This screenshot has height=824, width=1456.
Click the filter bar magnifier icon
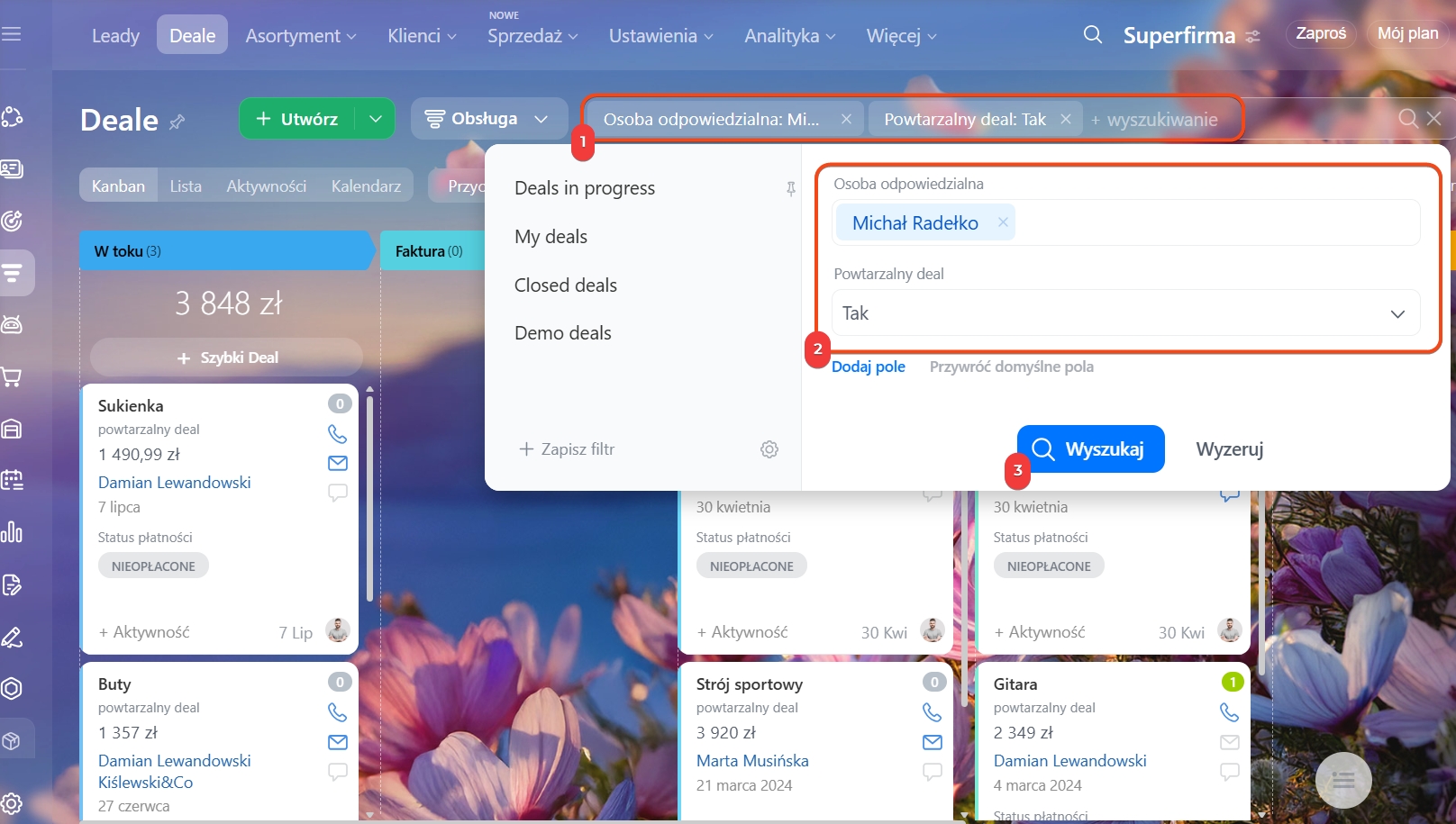coord(1408,119)
